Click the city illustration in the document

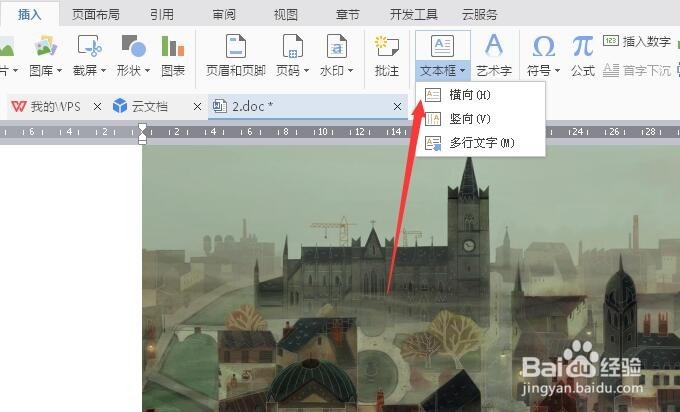pyautogui.click(x=411, y=278)
